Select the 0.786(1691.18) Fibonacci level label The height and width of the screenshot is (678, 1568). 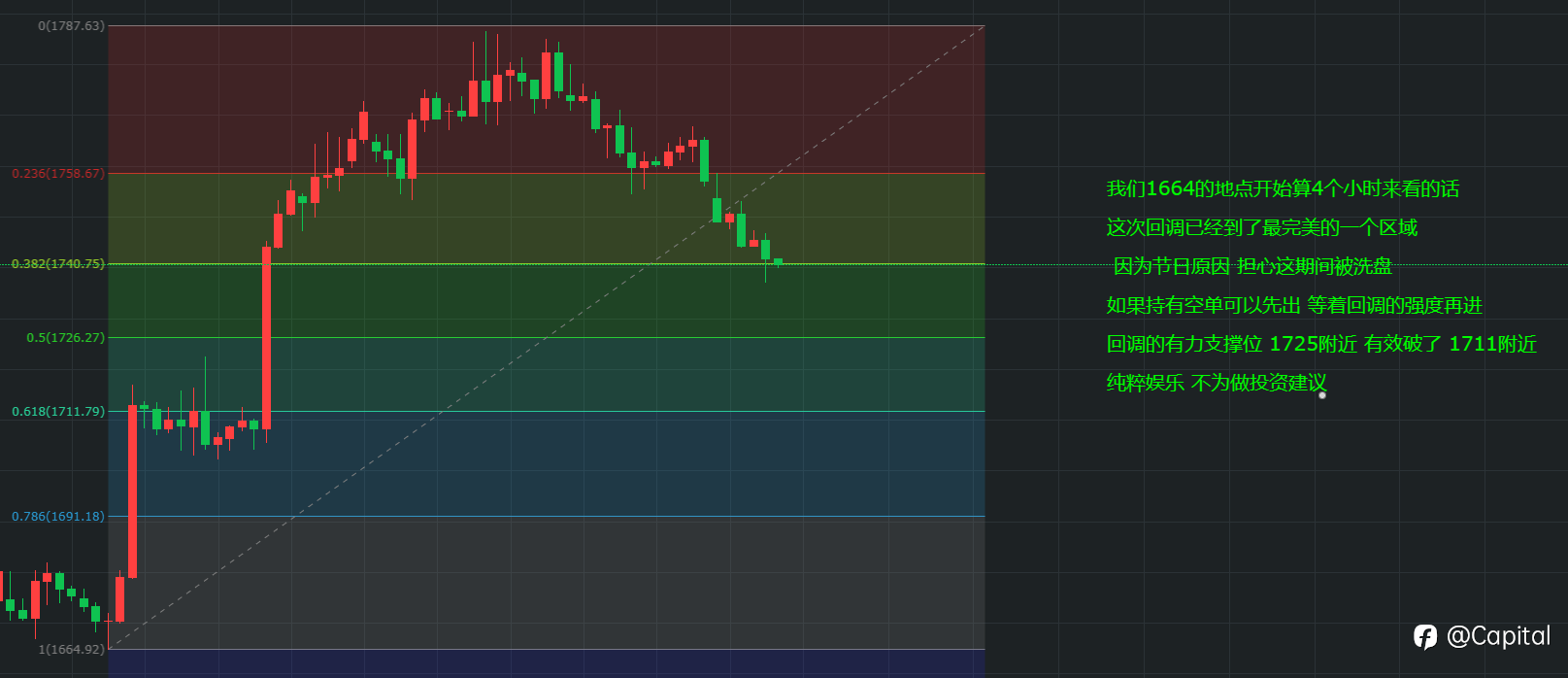[x=58, y=517]
